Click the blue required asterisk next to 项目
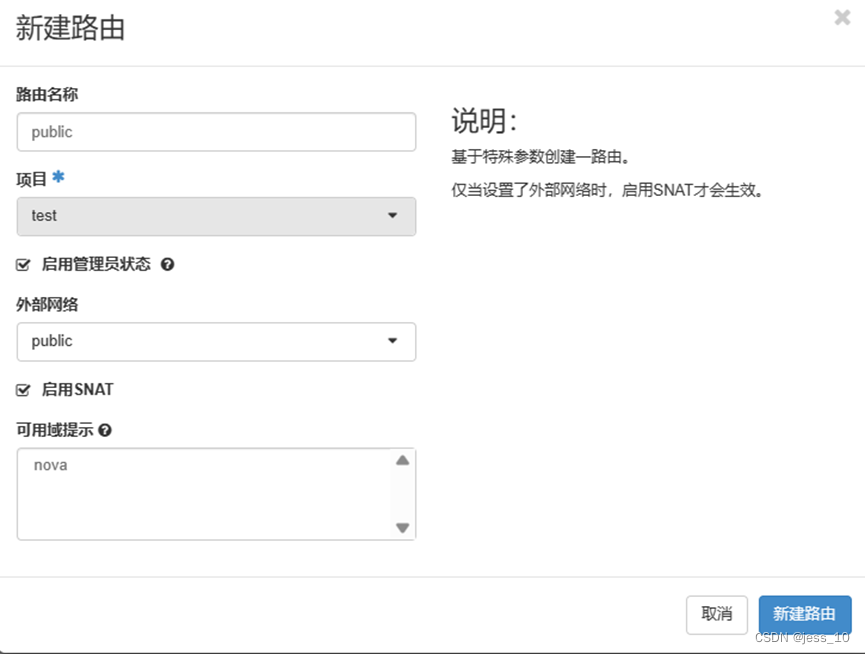865x654 pixels. click(58, 175)
